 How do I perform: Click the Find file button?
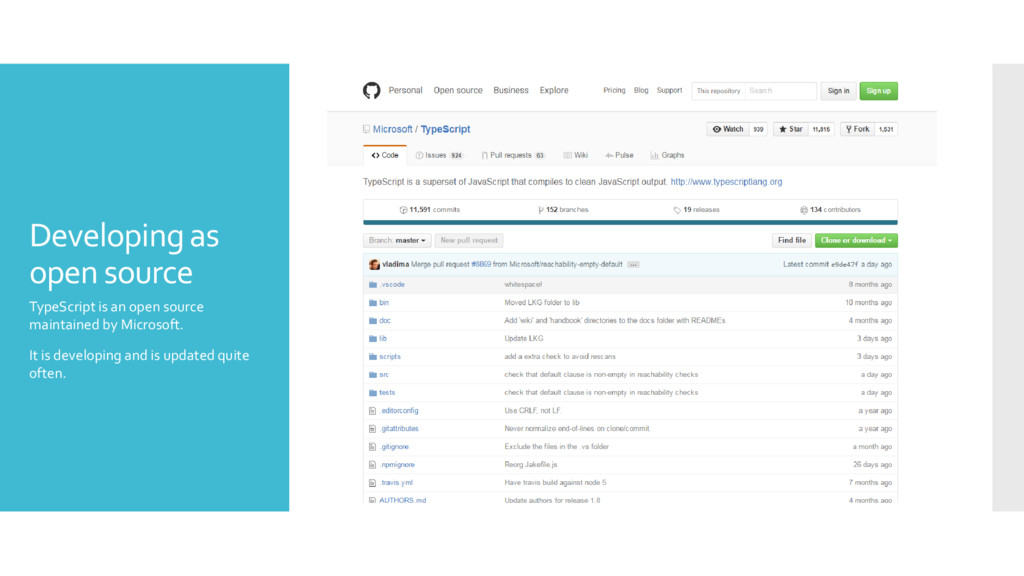point(792,240)
